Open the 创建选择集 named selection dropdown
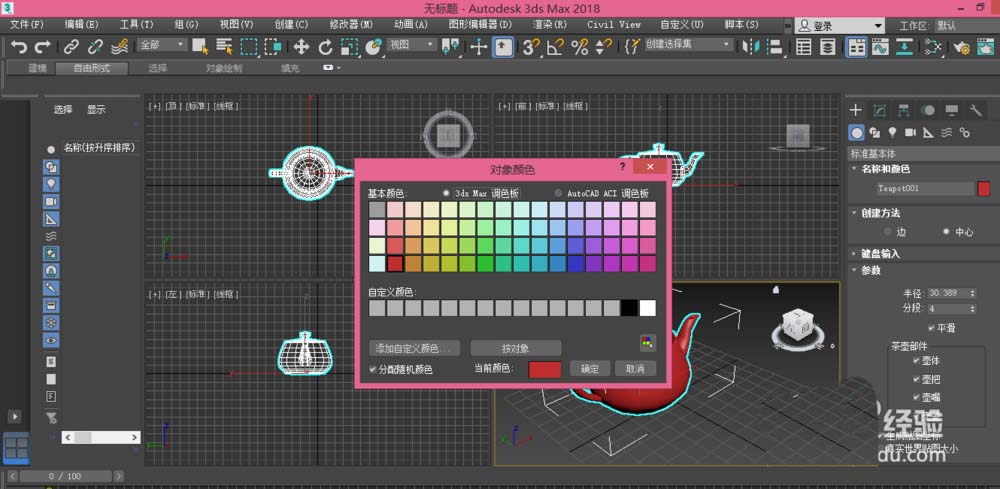The image size is (1000, 489). [x=688, y=45]
